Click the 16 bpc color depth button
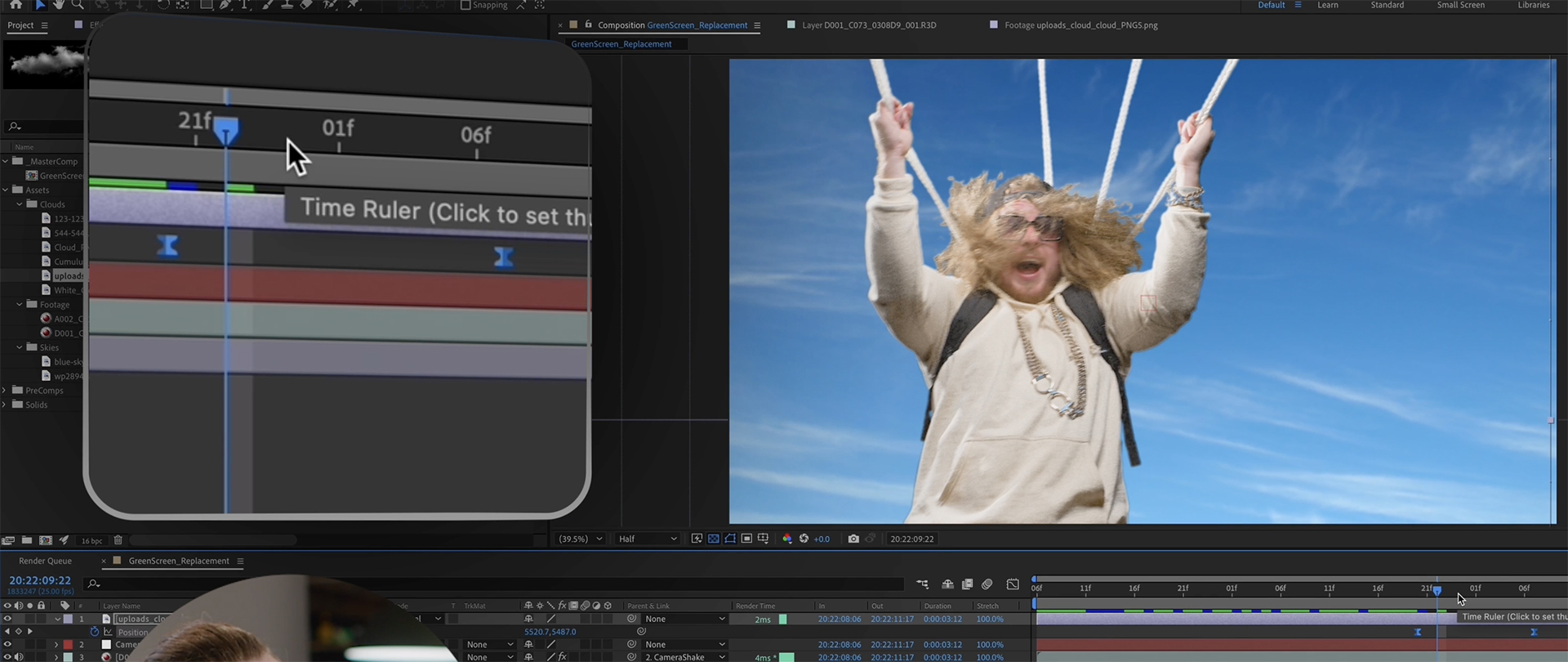Viewport: 1568px width, 662px height. 91,540
